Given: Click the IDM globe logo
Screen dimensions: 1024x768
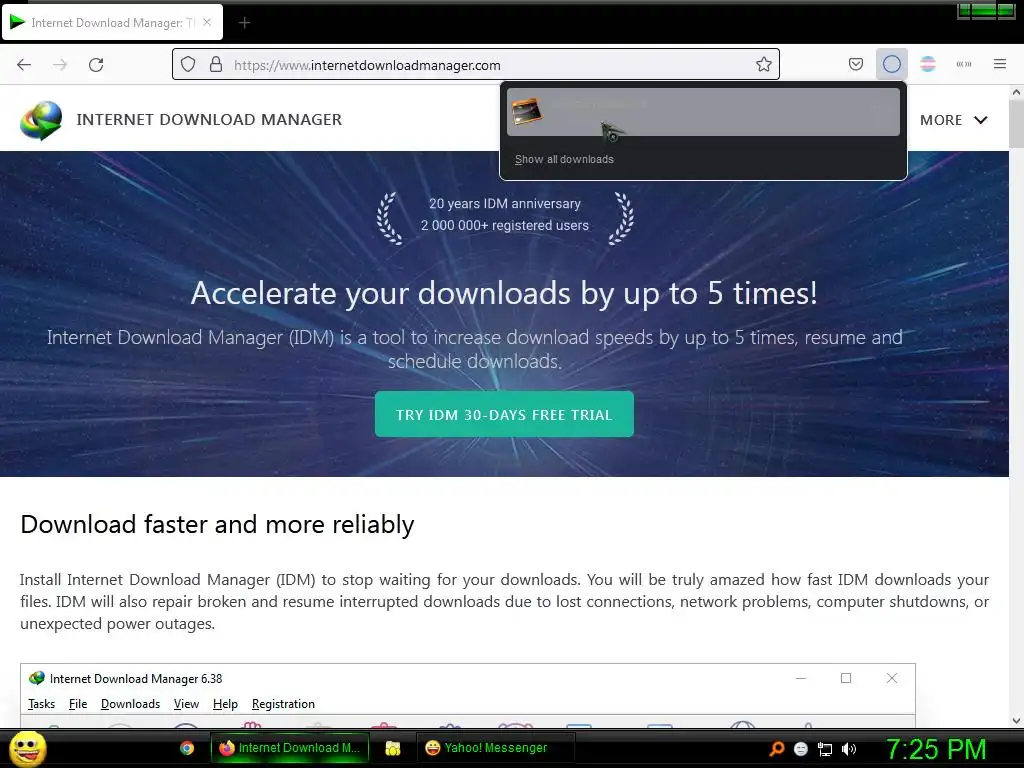Looking at the screenshot, I should point(41,120).
